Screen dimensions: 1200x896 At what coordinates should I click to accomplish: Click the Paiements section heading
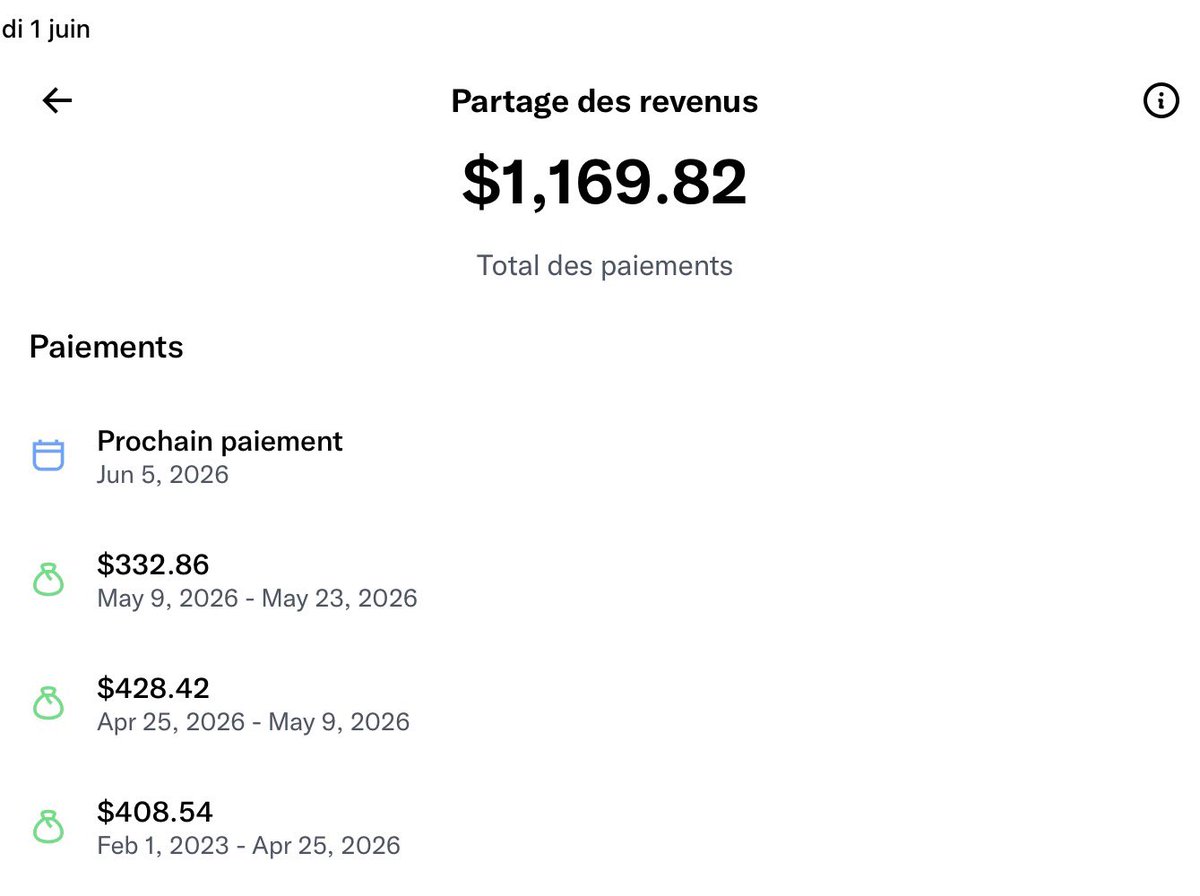(x=106, y=347)
